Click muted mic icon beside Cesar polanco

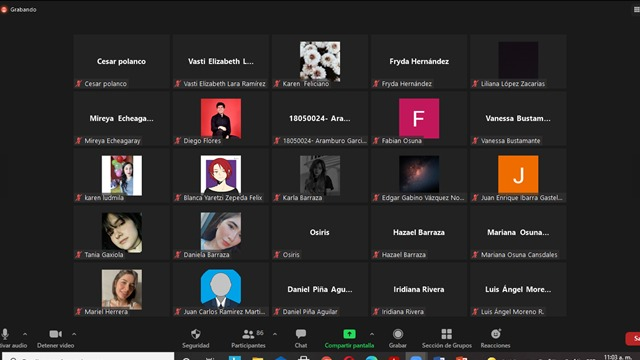coord(79,84)
